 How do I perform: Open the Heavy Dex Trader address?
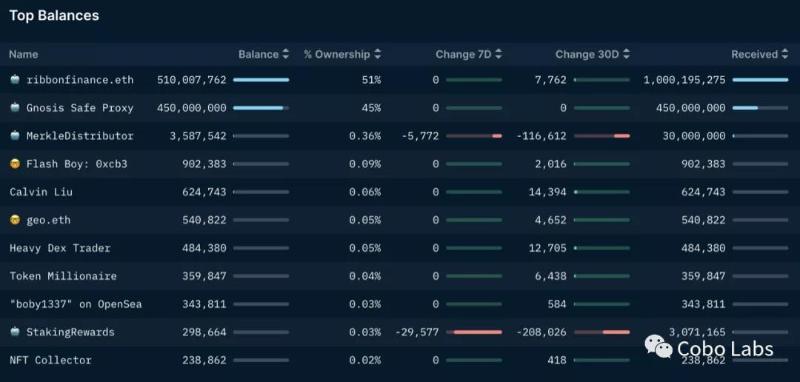(x=60, y=248)
